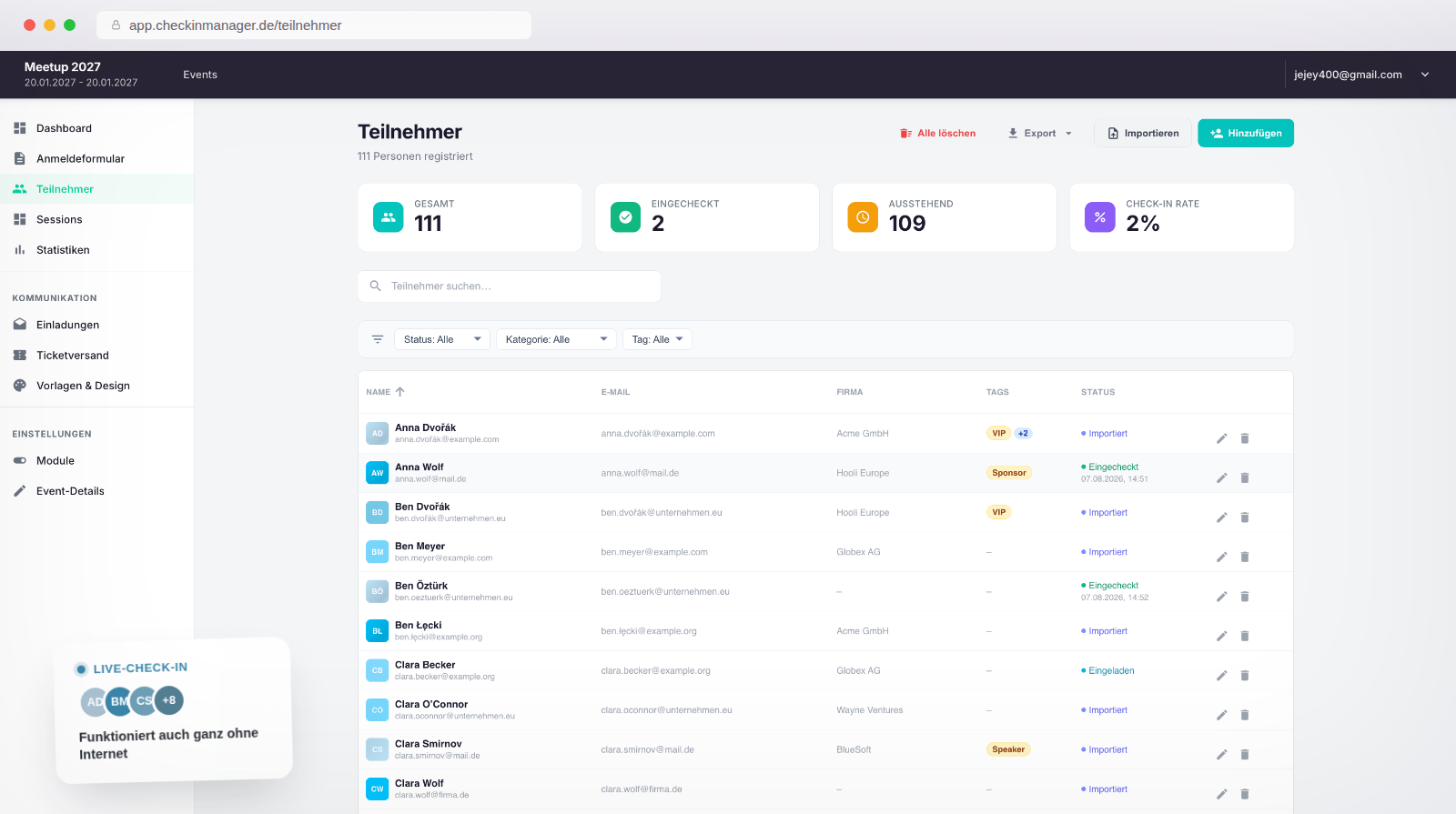This screenshot has width=1456, height=814.
Task: Delete Anna Wolf entry
Action: click(x=1245, y=477)
